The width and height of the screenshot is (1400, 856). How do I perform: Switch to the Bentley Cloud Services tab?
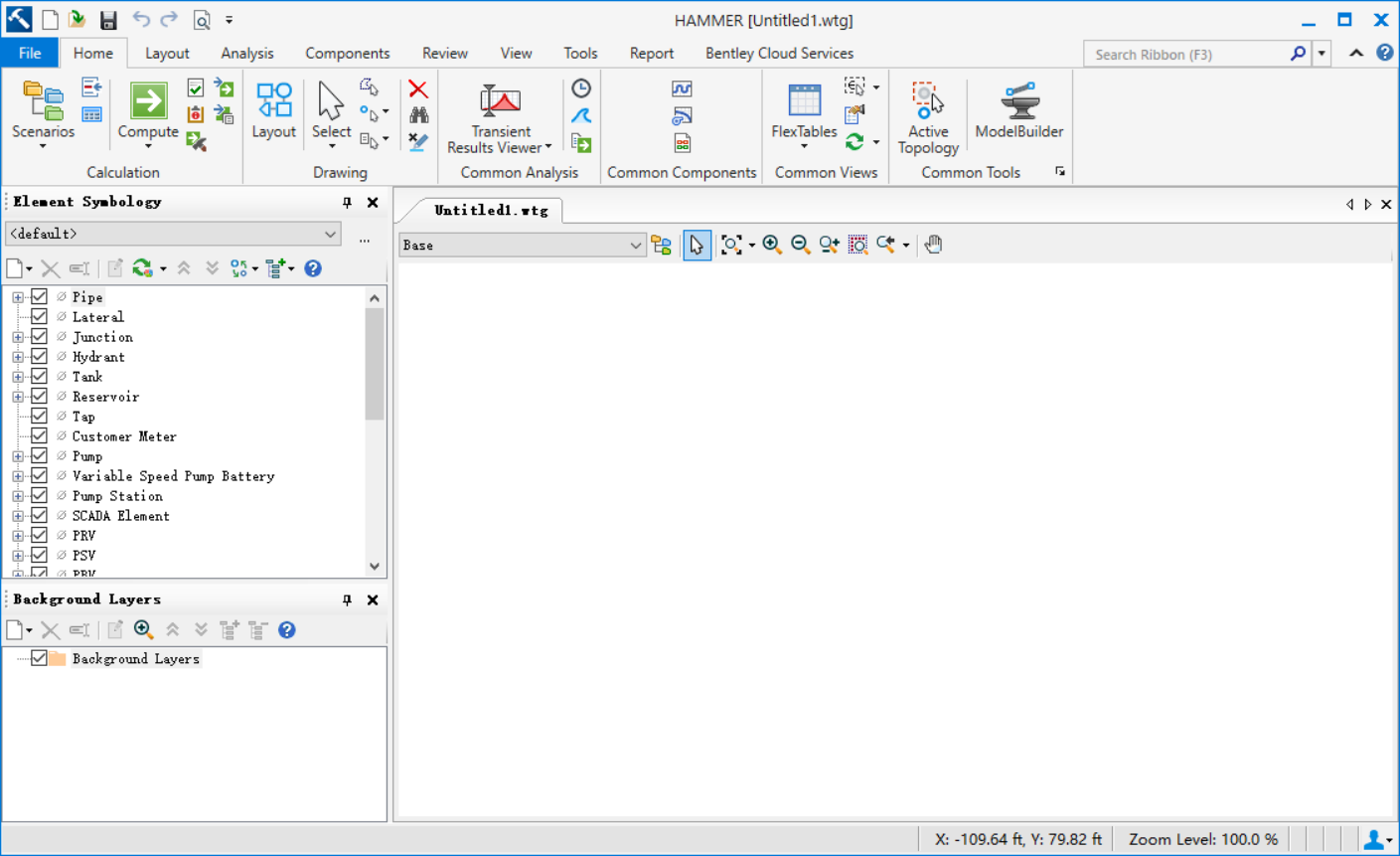(x=779, y=54)
